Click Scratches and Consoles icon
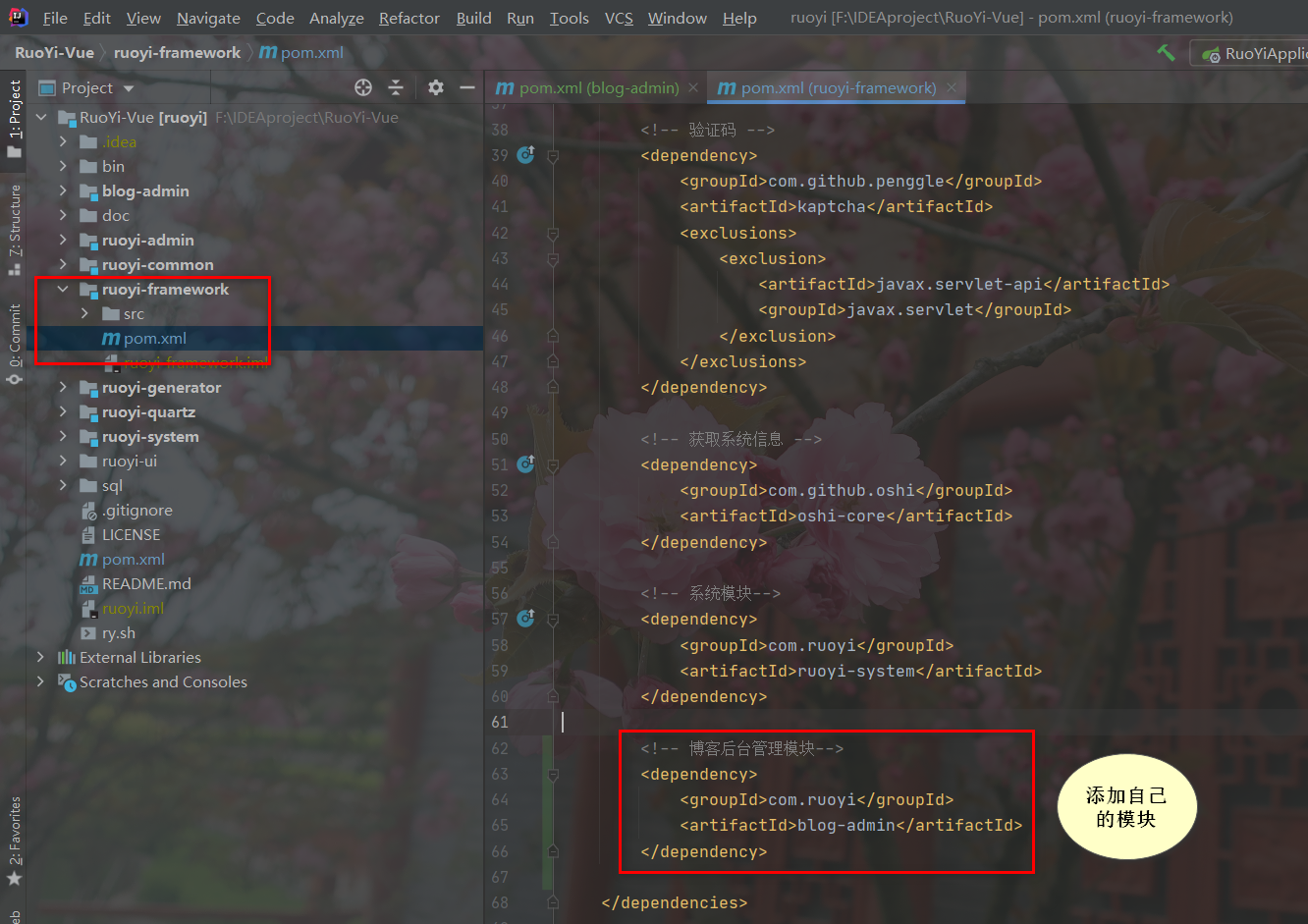Image resolution: width=1308 pixels, height=924 pixels. (x=67, y=682)
